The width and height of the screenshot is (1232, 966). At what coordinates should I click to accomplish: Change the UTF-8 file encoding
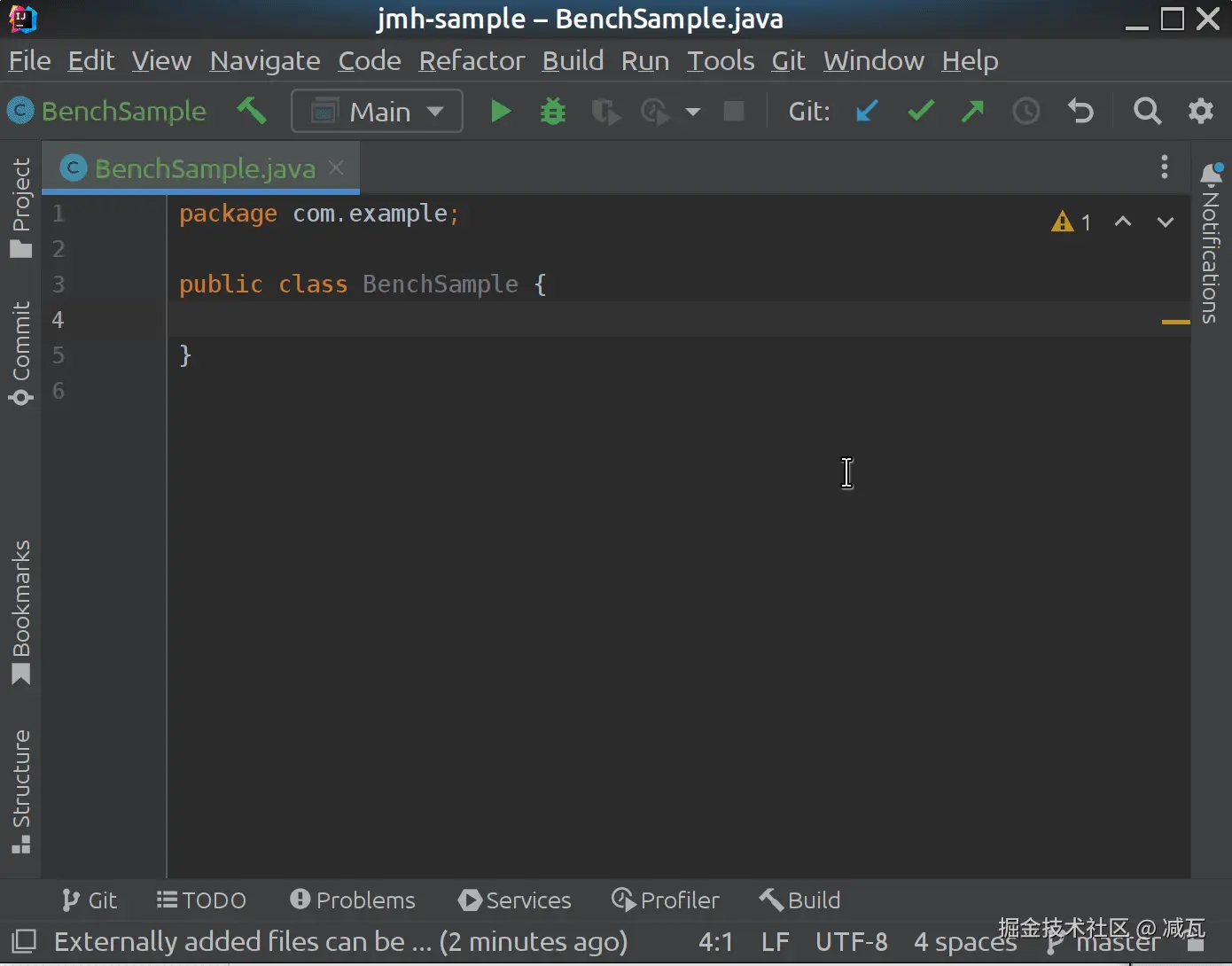point(852,941)
